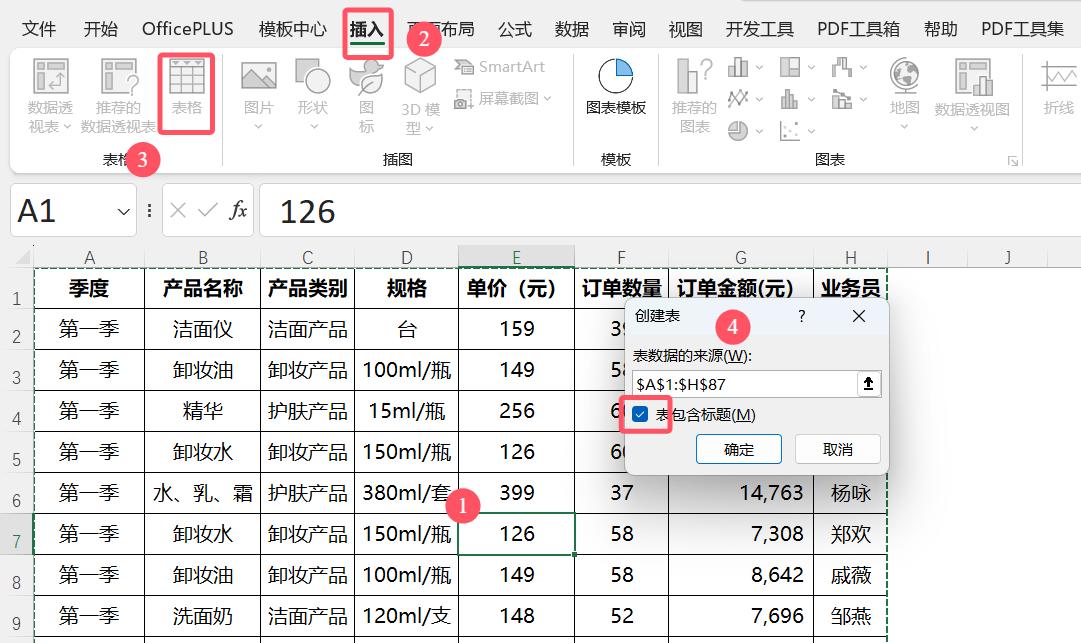Expand the 地图 dropdown arrow

pyautogui.click(x=904, y=127)
